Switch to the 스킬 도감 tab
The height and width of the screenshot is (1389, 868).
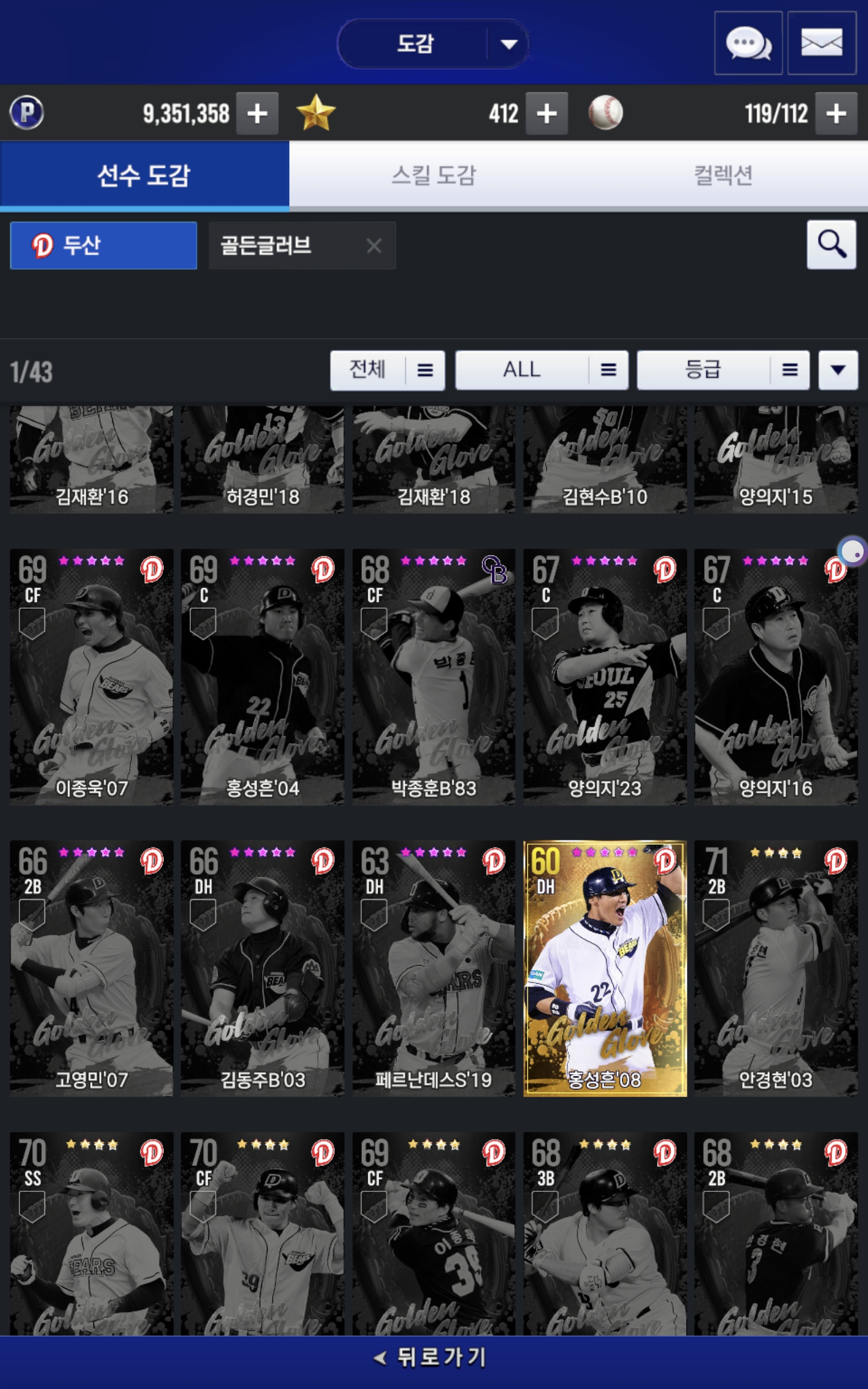[x=434, y=175]
